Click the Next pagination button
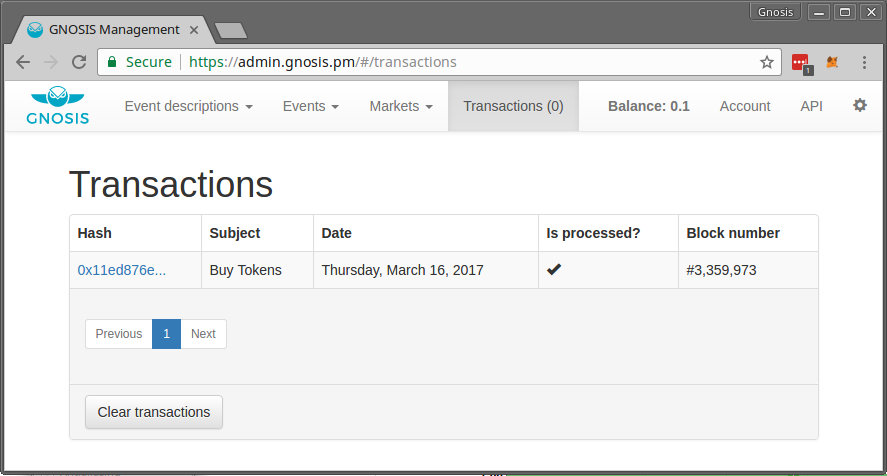The width and height of the screenshot is (887, 476). coord(203,334)
